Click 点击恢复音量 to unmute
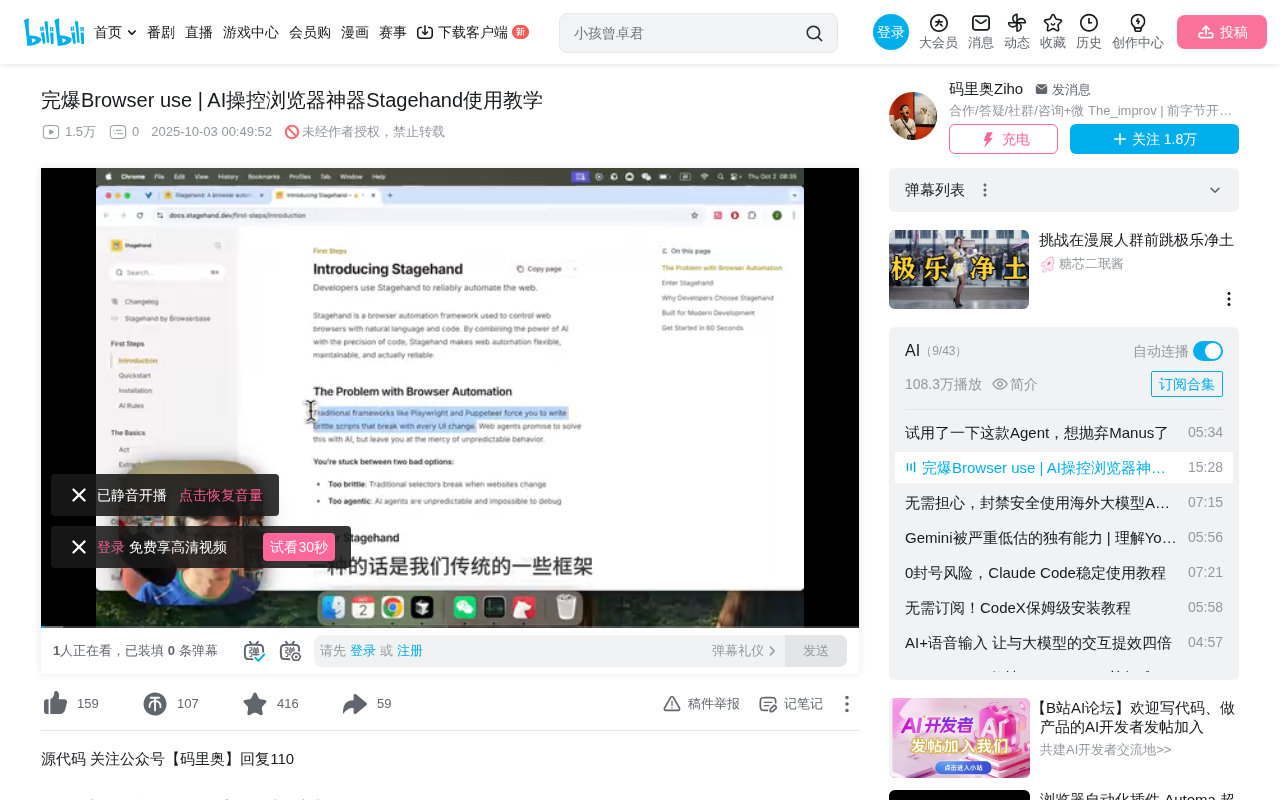Viewport: 1280px width, 800px height. tap(221, 495)
